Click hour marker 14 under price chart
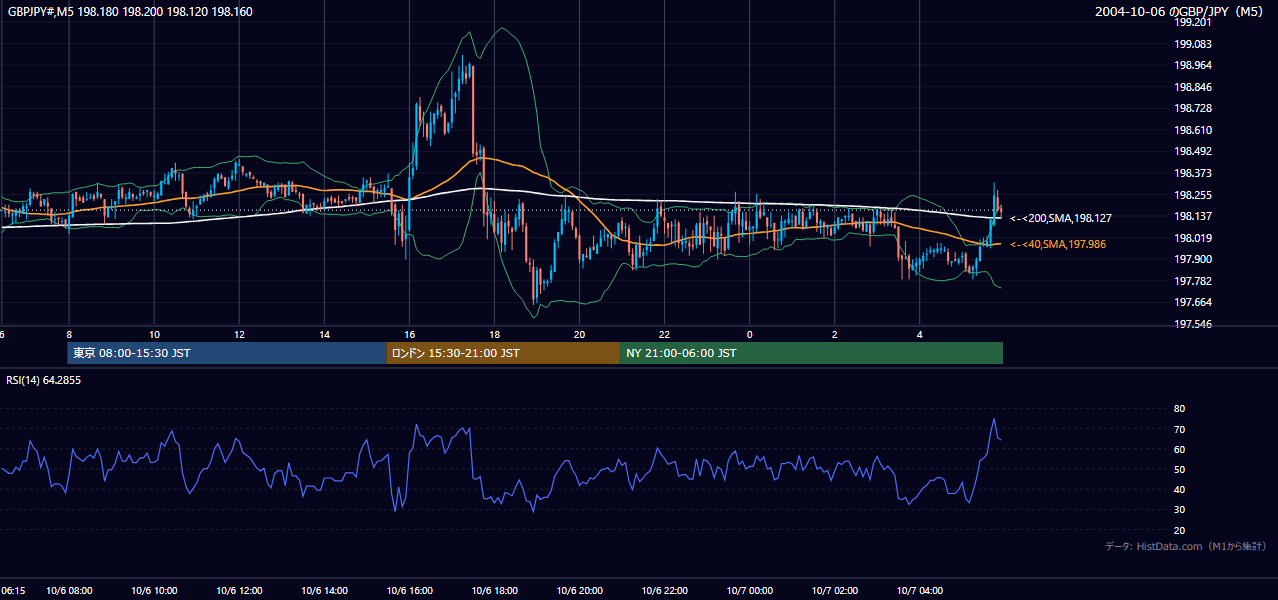Viewport: 1278px width, 600px height. pyautogui.click(x=324, y=334)
